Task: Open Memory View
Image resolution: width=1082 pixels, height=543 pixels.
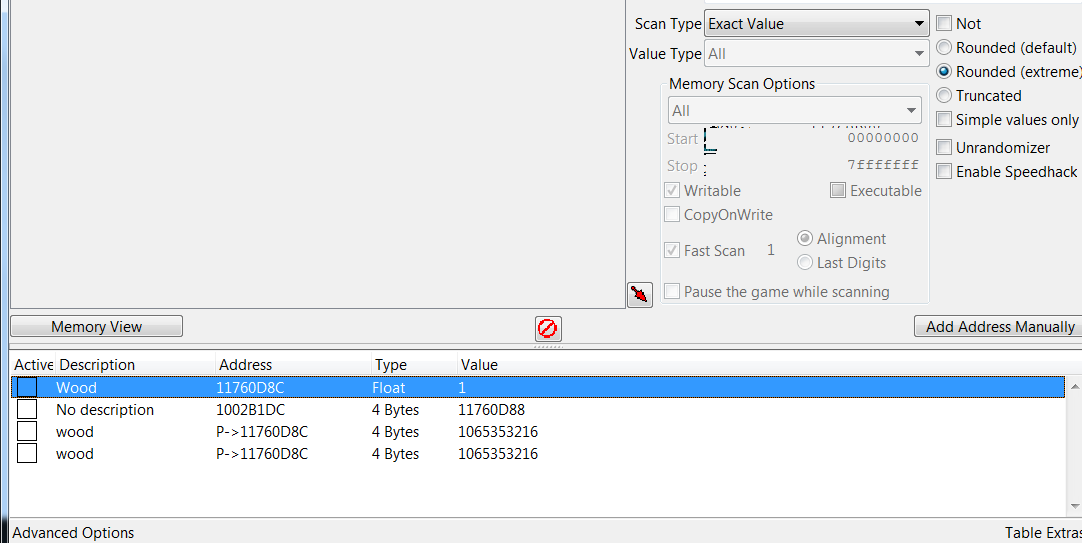Action: click(97, 327)
